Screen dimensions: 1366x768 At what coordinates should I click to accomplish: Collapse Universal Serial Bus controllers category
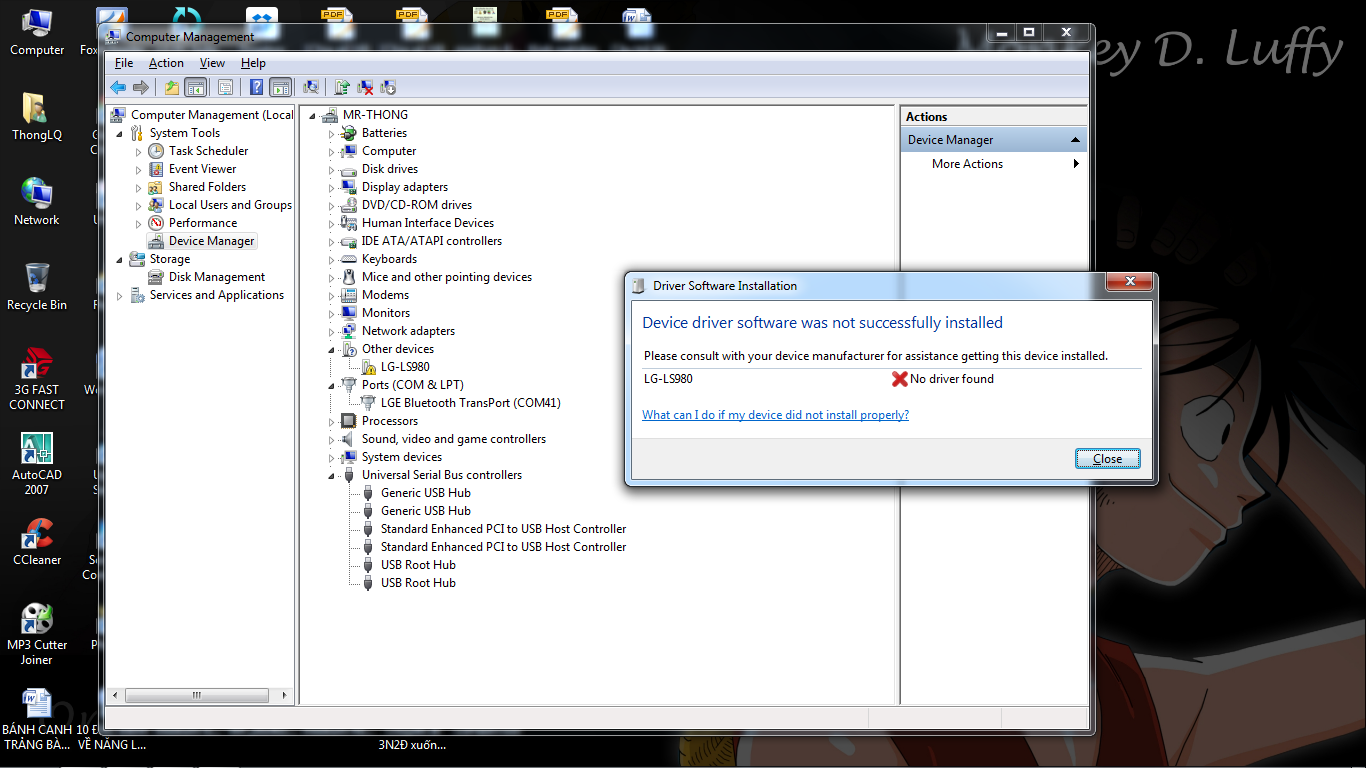pos(332,475)
